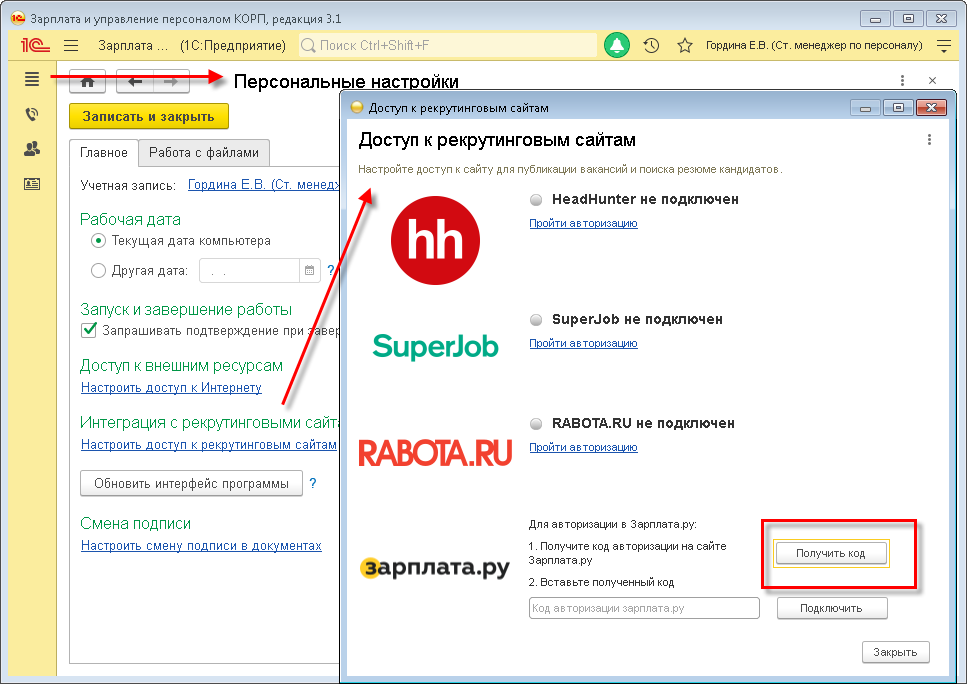This screenshot has width=967, height=684.
Task: Click SuperJob не подключен status text
Action: pyautogui.click(x=637, y=319)
